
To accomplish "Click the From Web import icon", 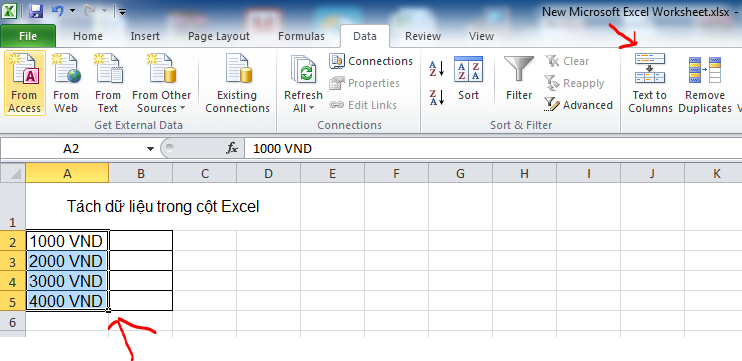I will click(66, 83).
